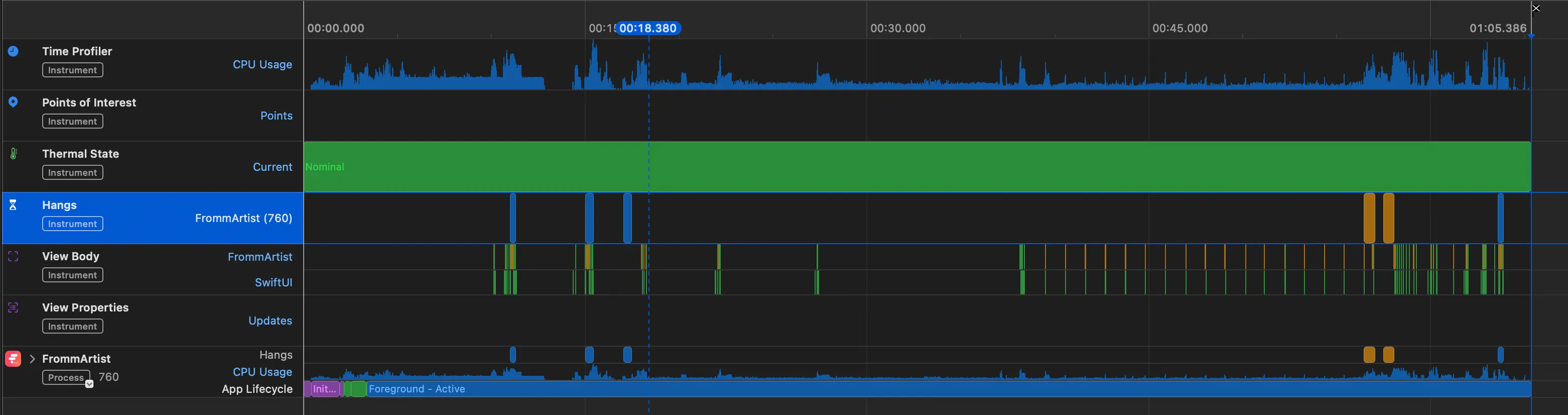Select the last blue hang in Hangs track
Image resolution: width=1568 pixels, height=415 pixels.
pyautogui.click(x=1500, y=218)
